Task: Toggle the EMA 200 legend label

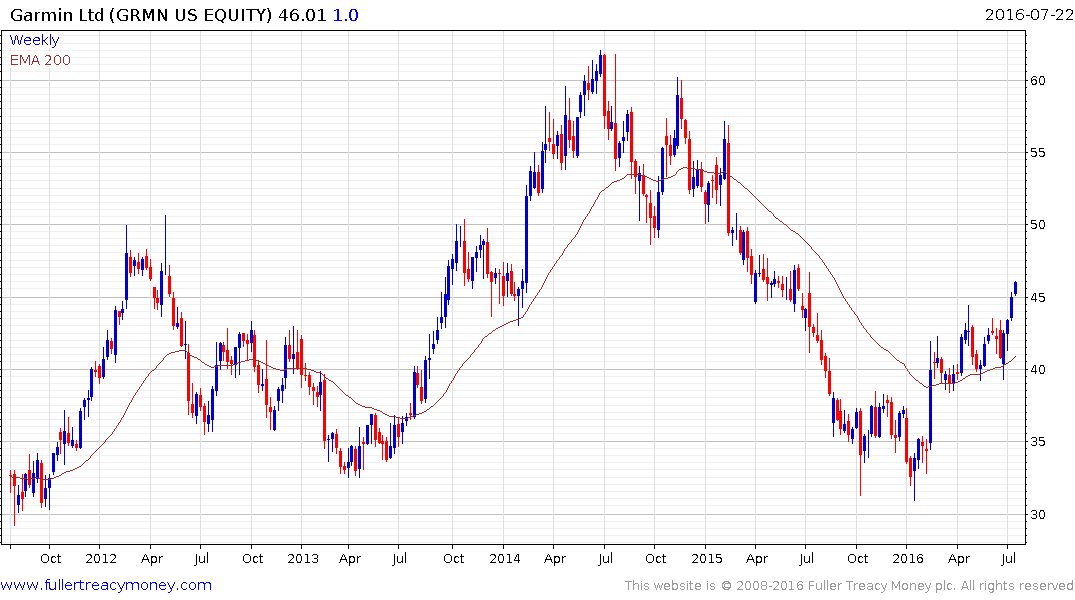Action: point(40,60)
